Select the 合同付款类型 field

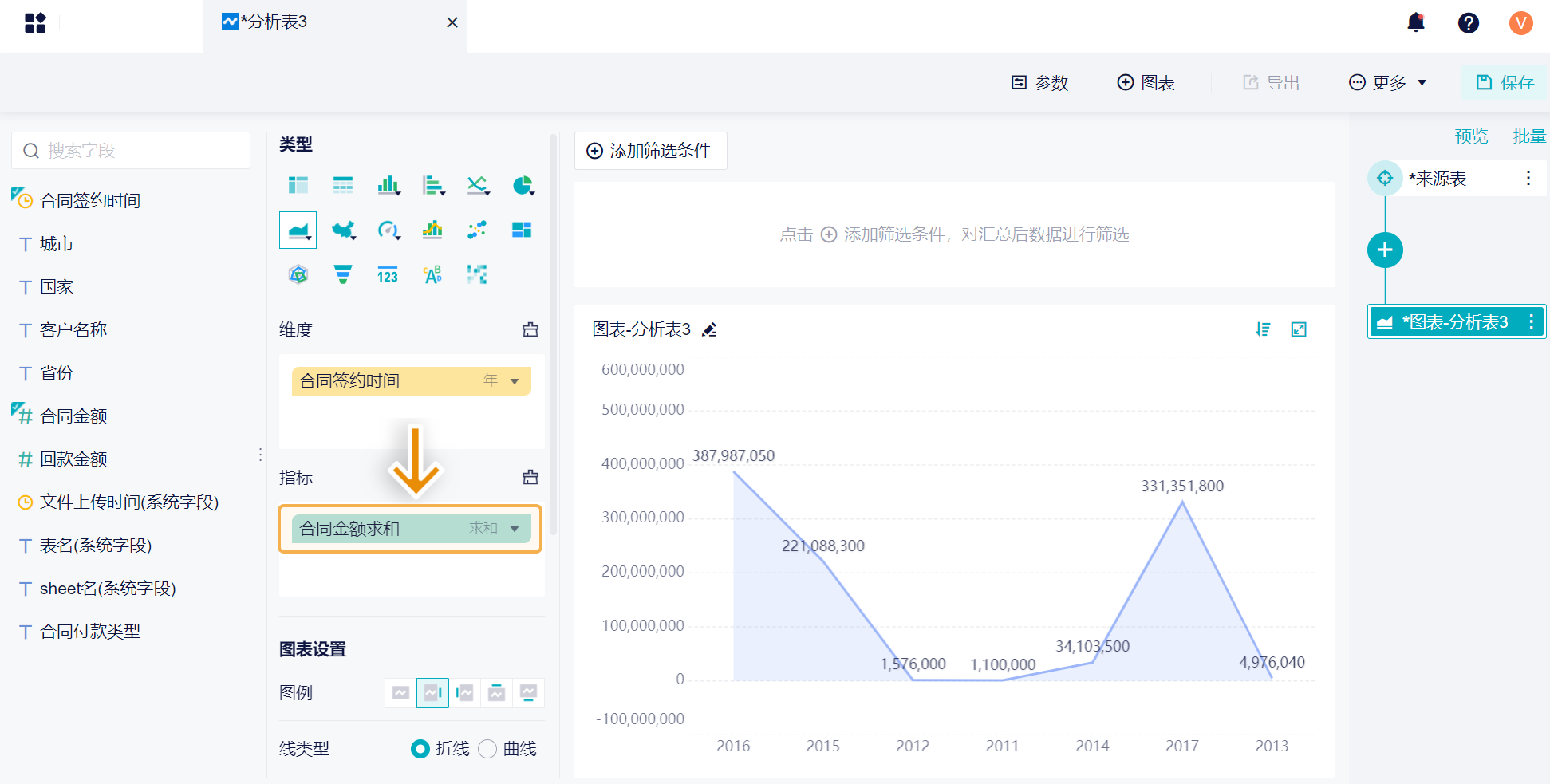coord(89,631)
